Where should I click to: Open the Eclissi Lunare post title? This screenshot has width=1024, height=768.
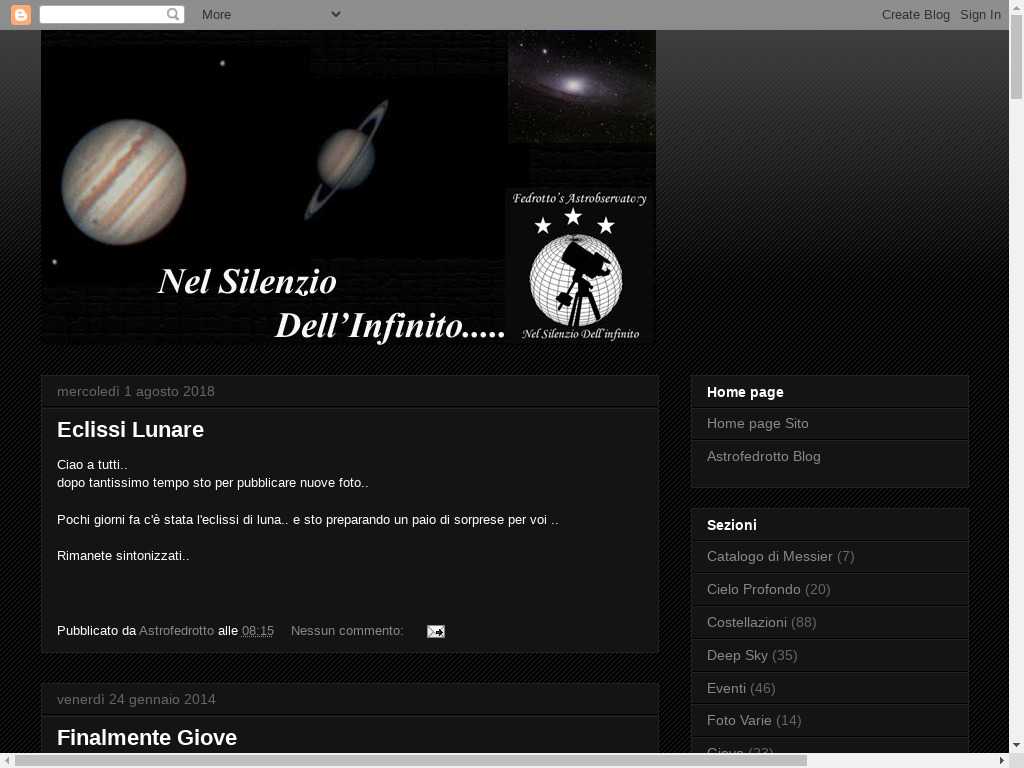[x=130, y=429]
